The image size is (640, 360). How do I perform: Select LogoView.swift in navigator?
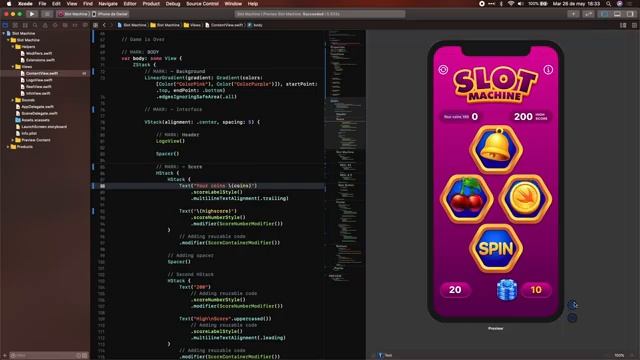coord(39,80)
